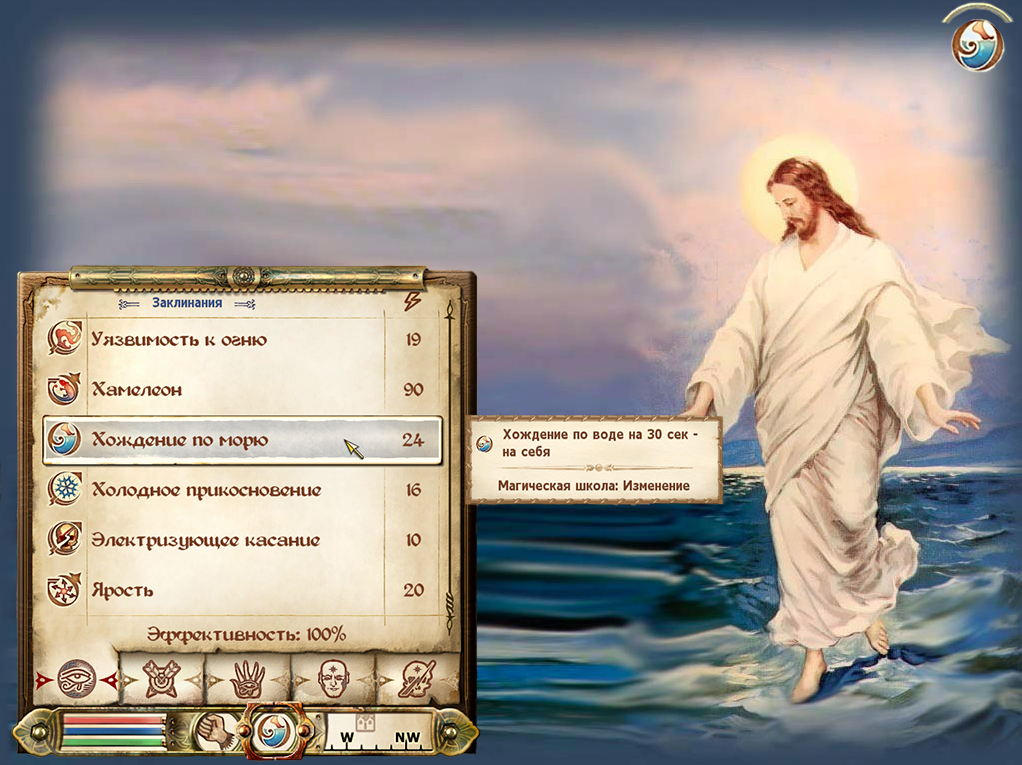Viewport: 1022px width, 765px height.
Task: Select the spell named Ярость
Action: 242,590
